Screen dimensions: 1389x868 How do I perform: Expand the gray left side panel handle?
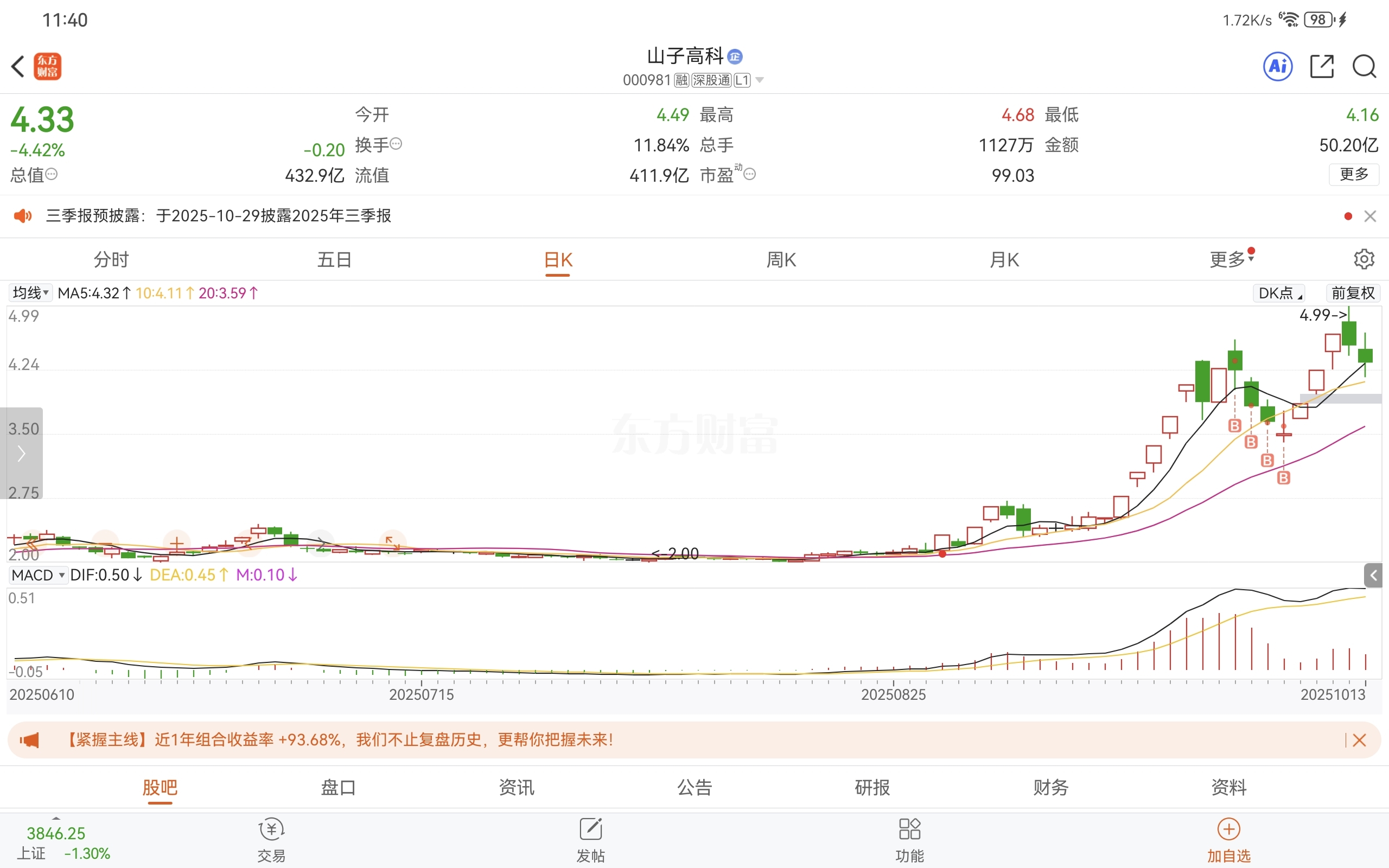[x=21, y=453]
